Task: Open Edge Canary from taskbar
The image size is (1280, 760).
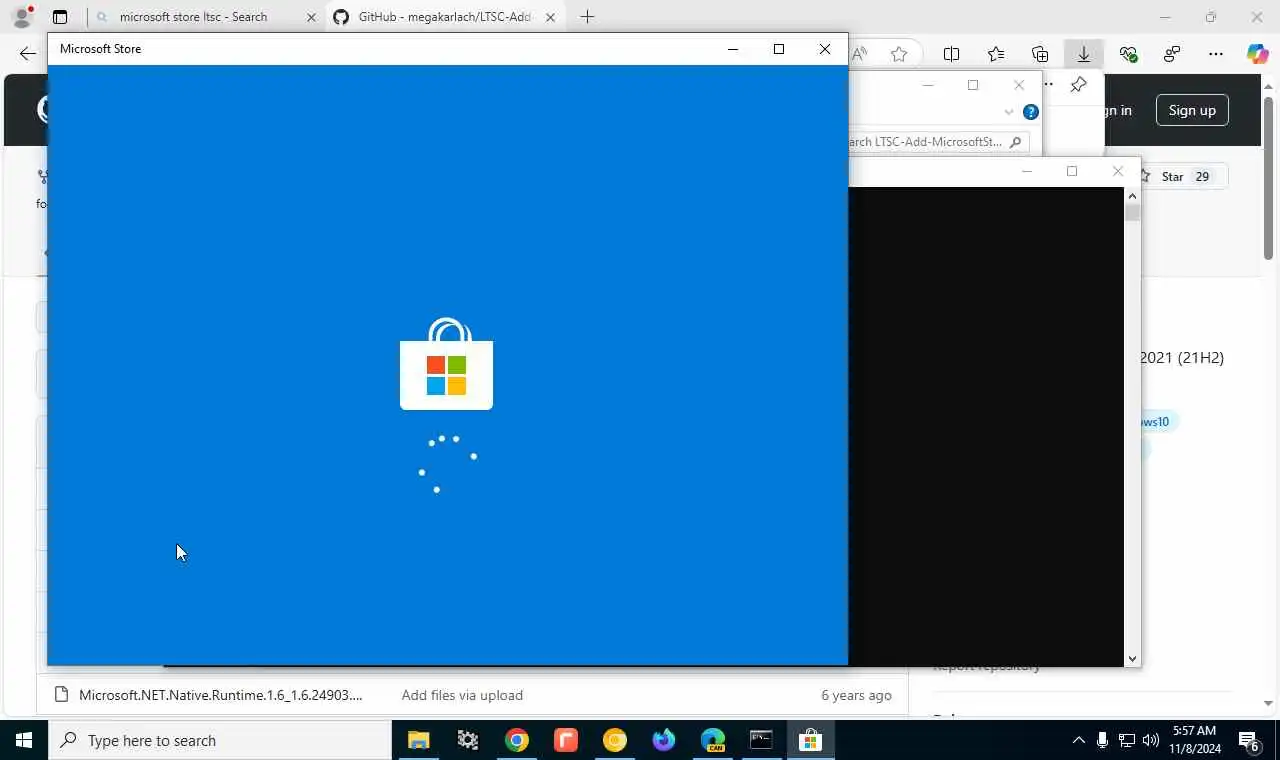Action: [x=712, y=740]
